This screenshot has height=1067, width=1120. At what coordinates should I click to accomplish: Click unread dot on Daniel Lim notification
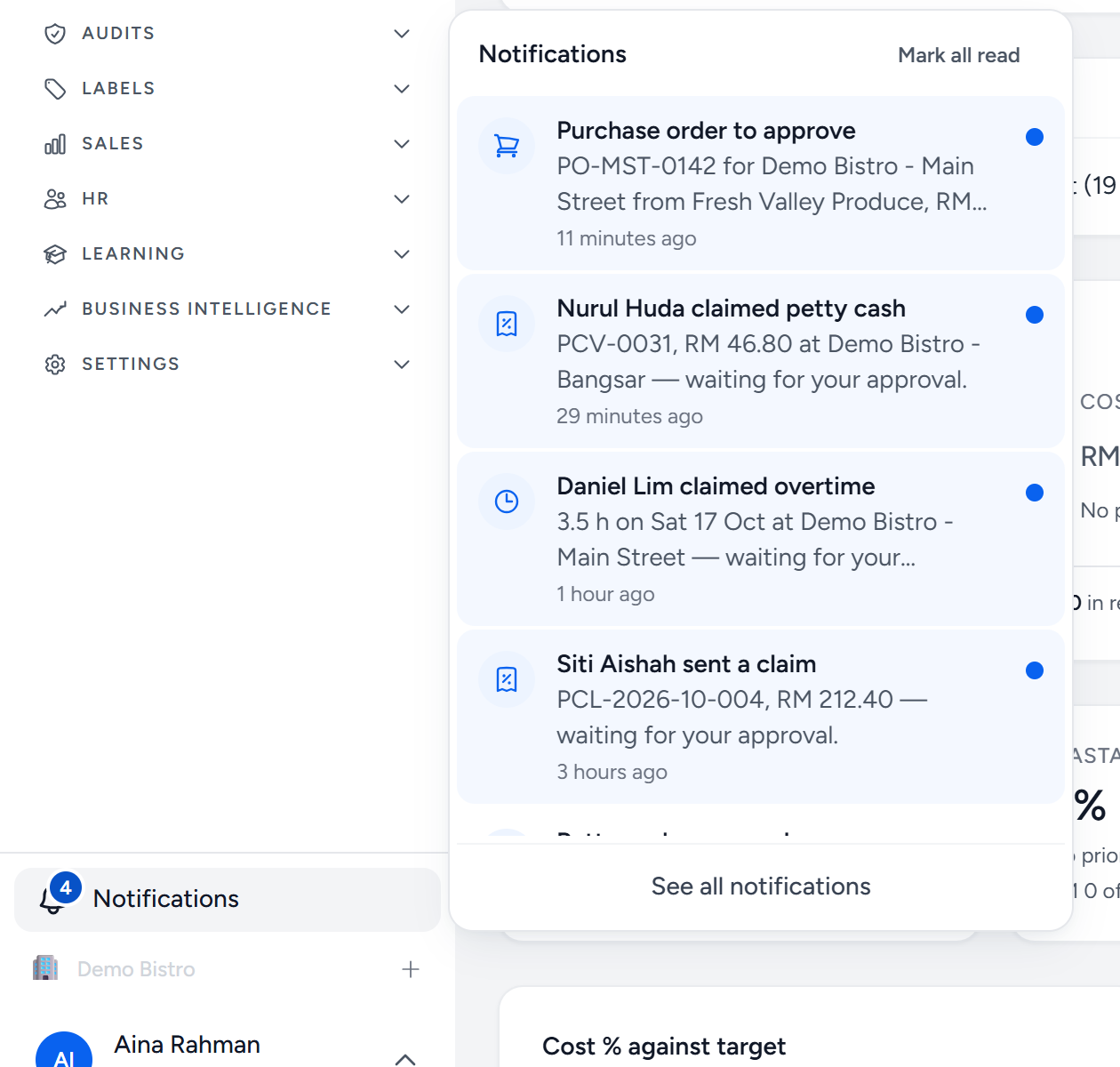coord(1035,493)
